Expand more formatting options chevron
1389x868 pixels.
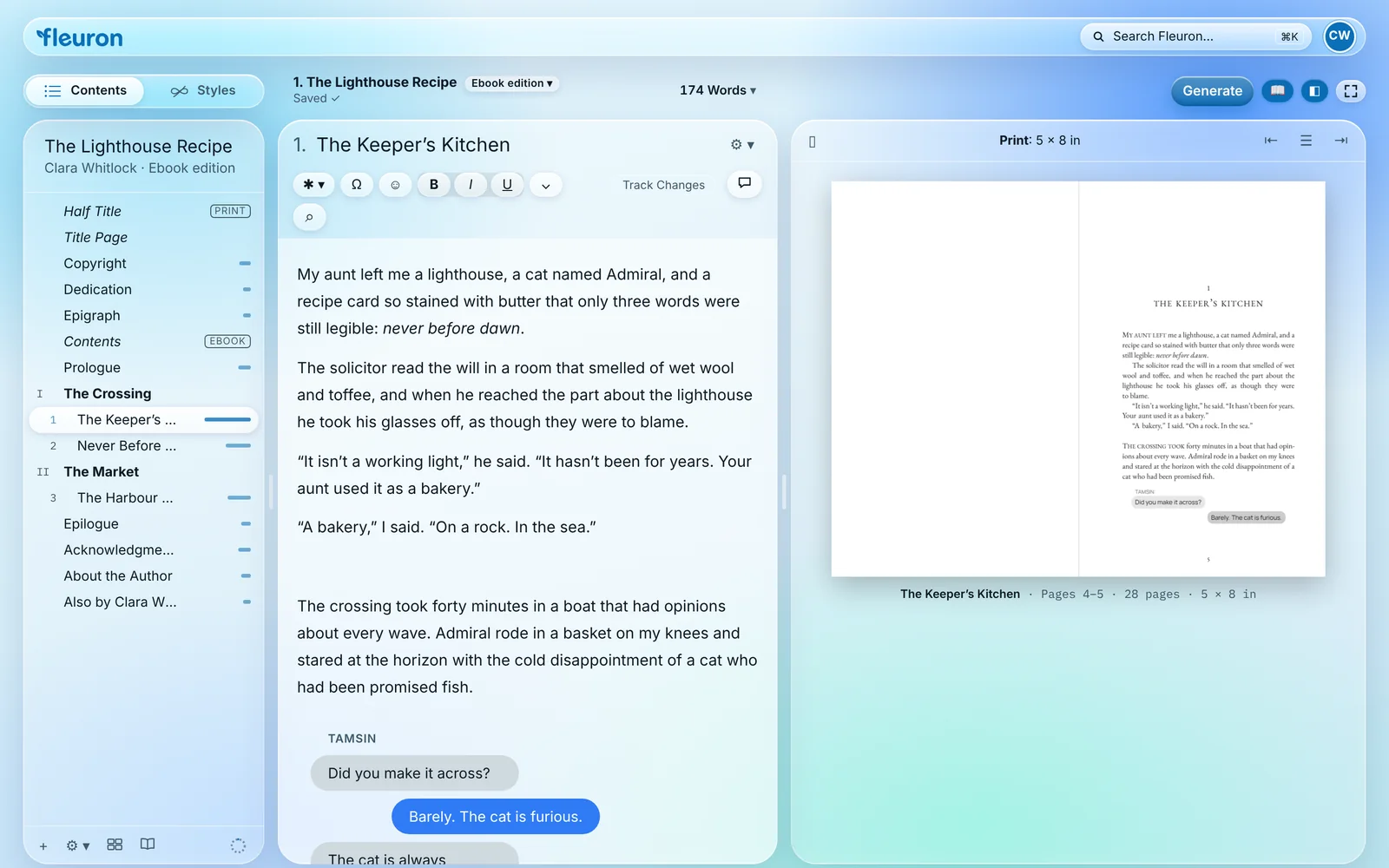(546, 185)
